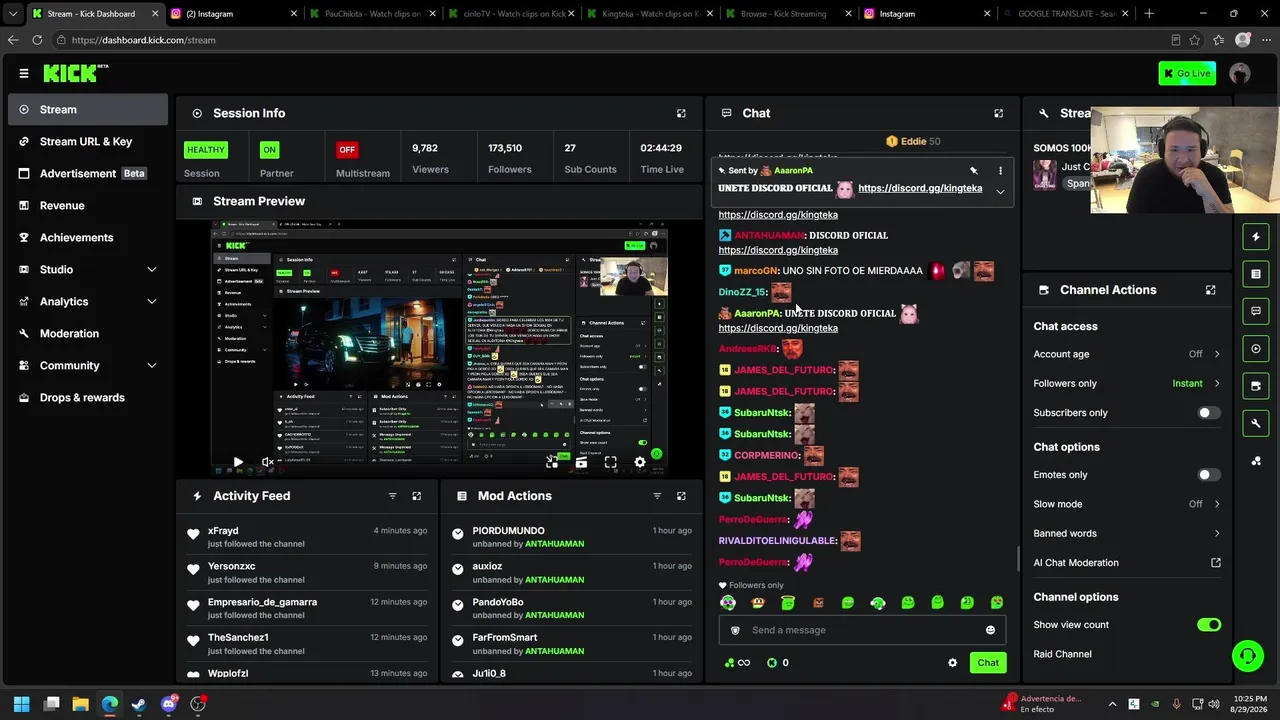Click the green Chat send button

point(988,663)
